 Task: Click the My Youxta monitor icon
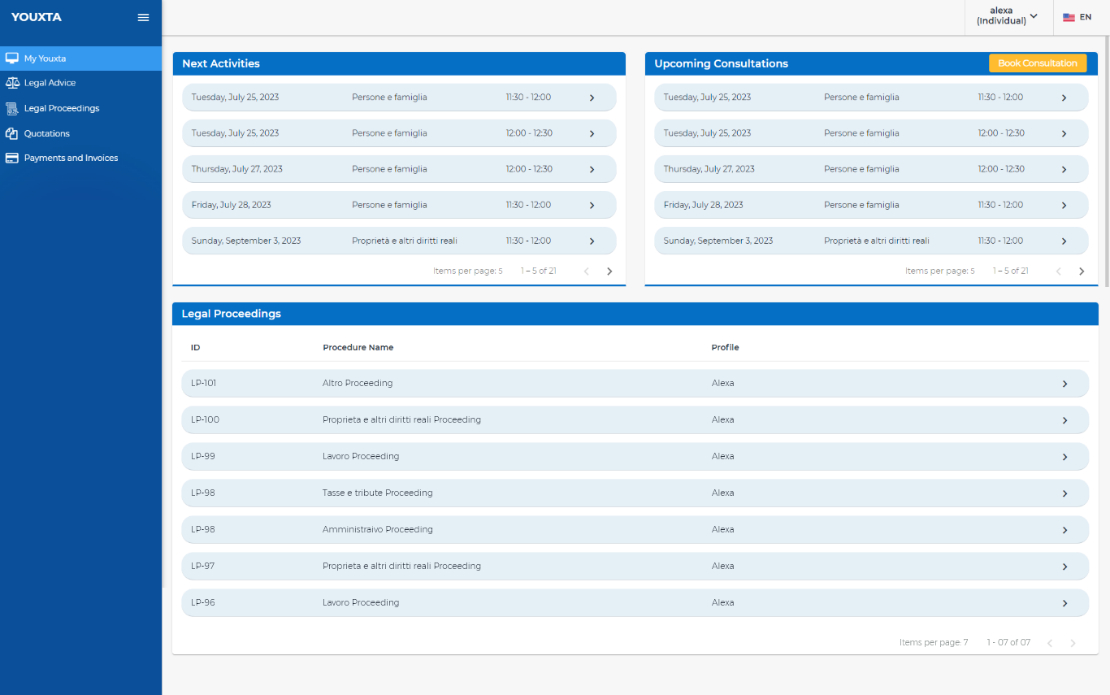pyautogui.click(x=12, y=58)
